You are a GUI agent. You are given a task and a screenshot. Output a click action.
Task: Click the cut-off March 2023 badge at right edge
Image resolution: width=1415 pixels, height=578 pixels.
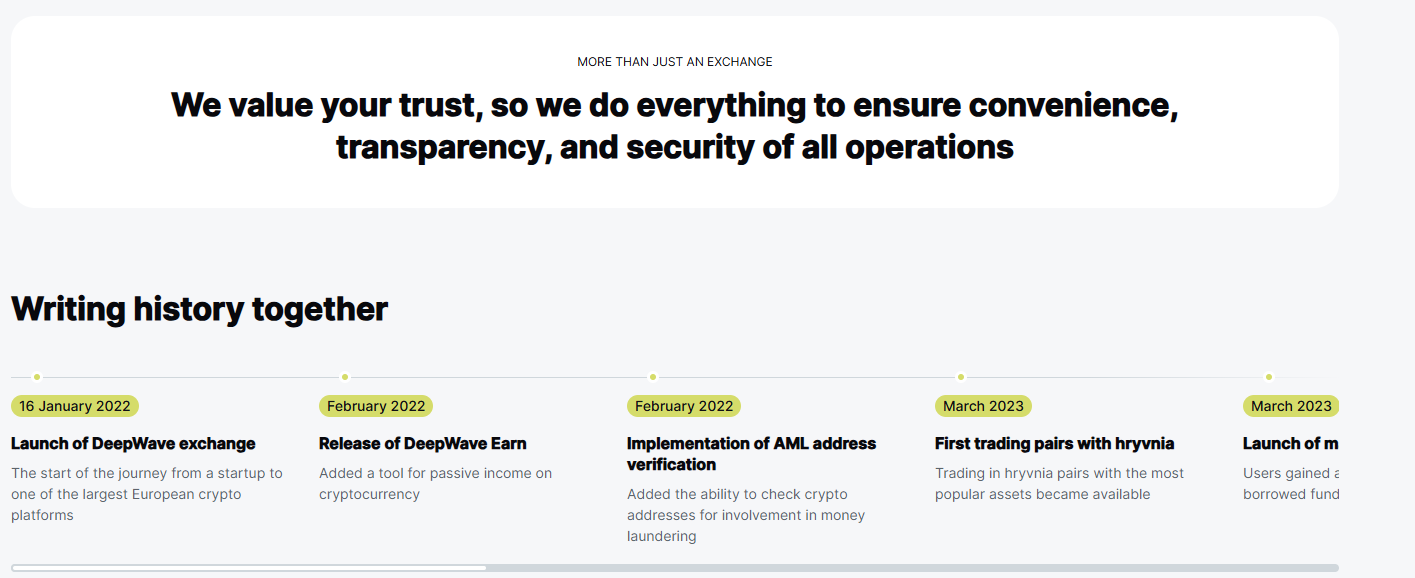pos(1290,406)
